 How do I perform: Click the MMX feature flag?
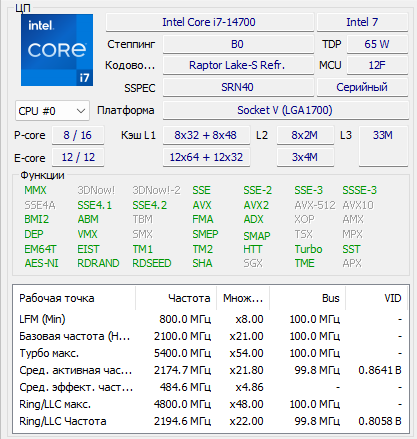point(35,190)
